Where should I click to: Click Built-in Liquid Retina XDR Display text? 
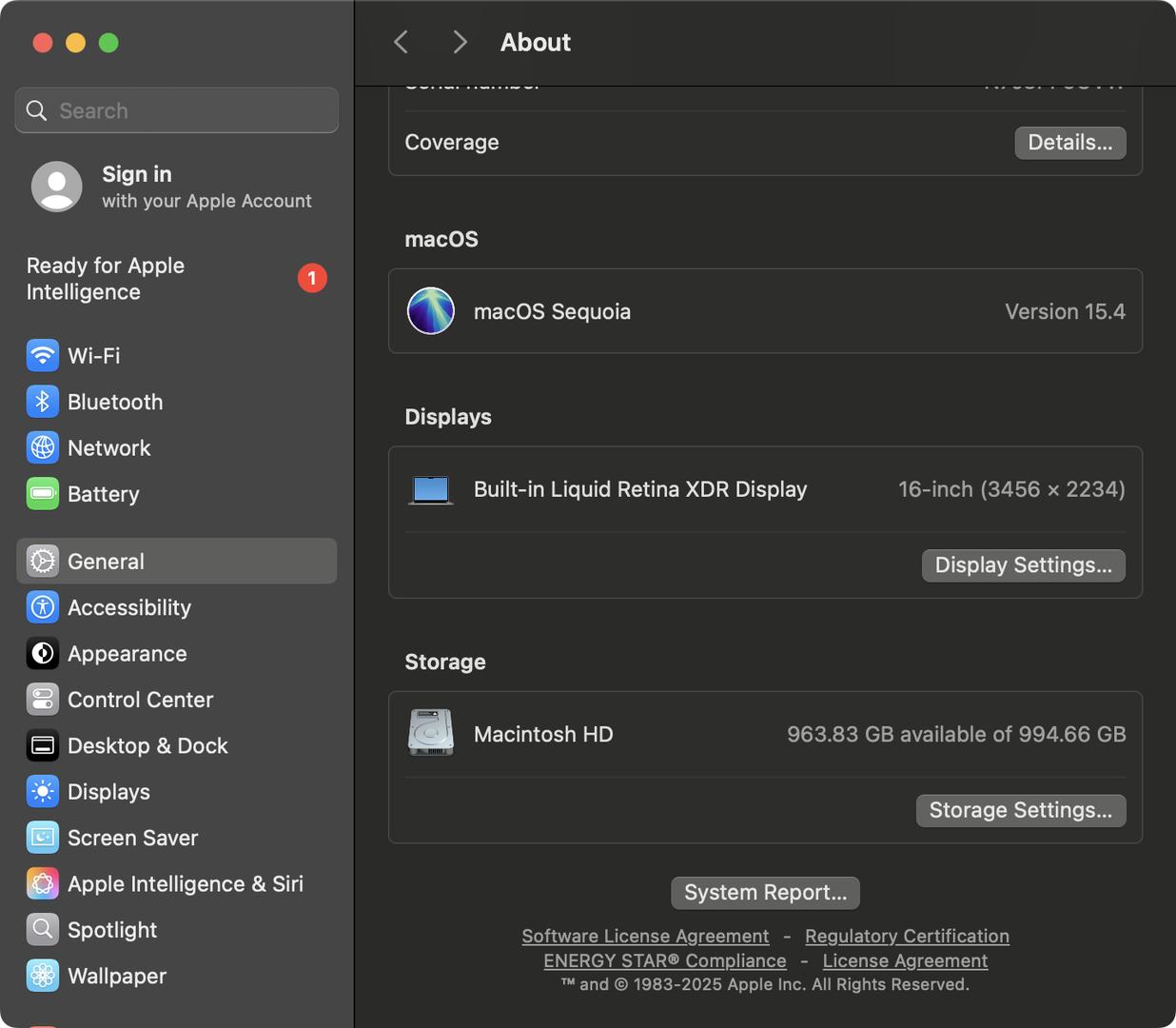click(640, 489)
